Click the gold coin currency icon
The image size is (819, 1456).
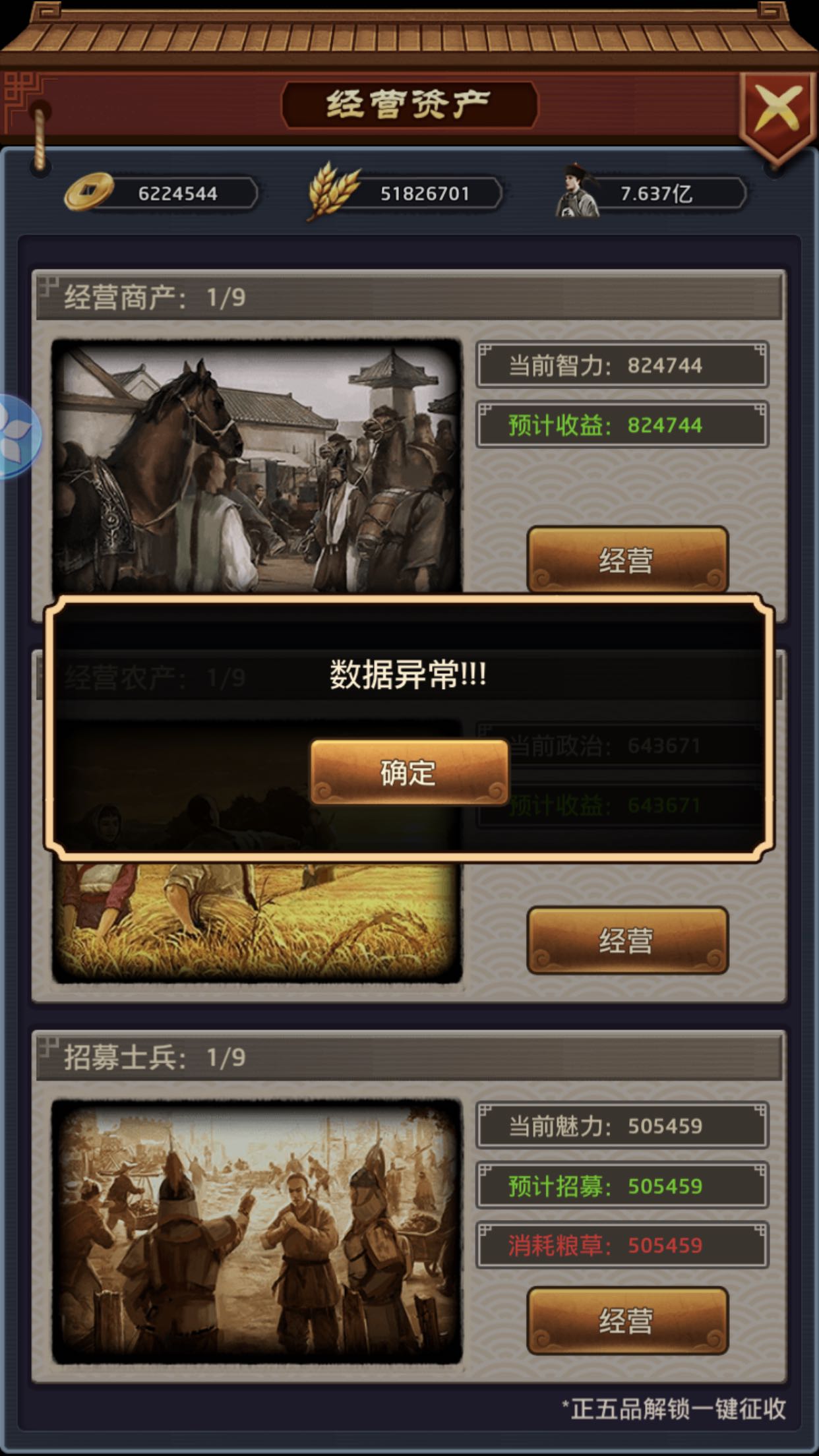(88, 192)
